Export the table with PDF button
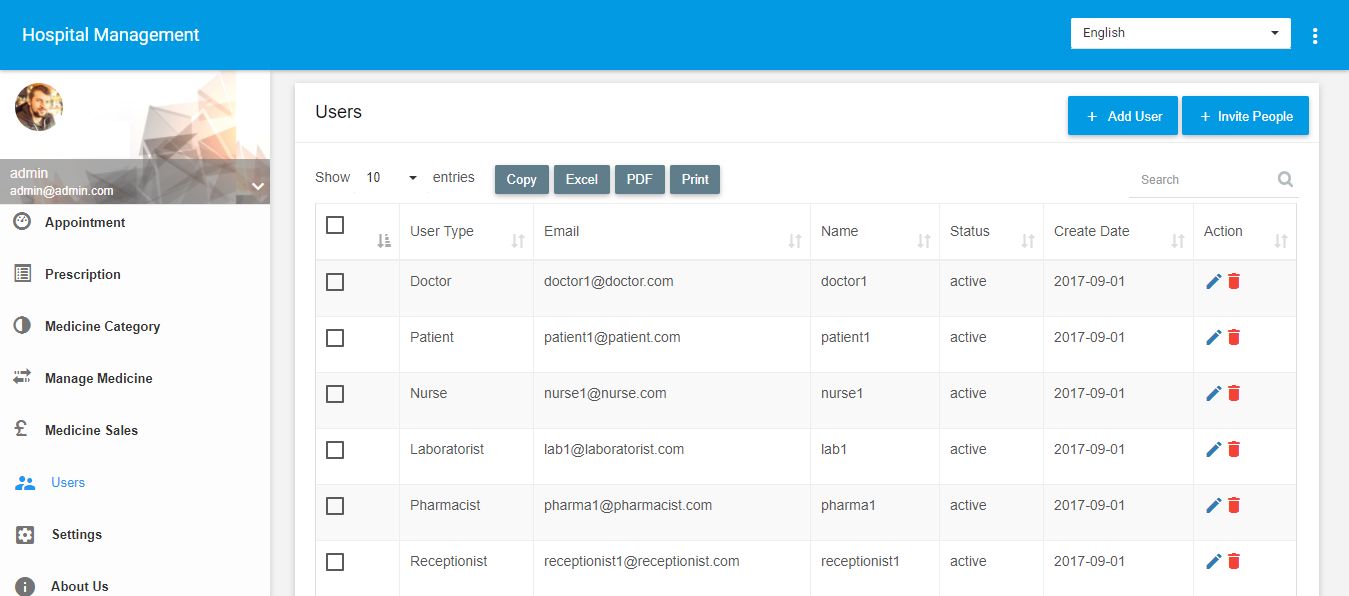The image size is (1349, 596). 640,180
